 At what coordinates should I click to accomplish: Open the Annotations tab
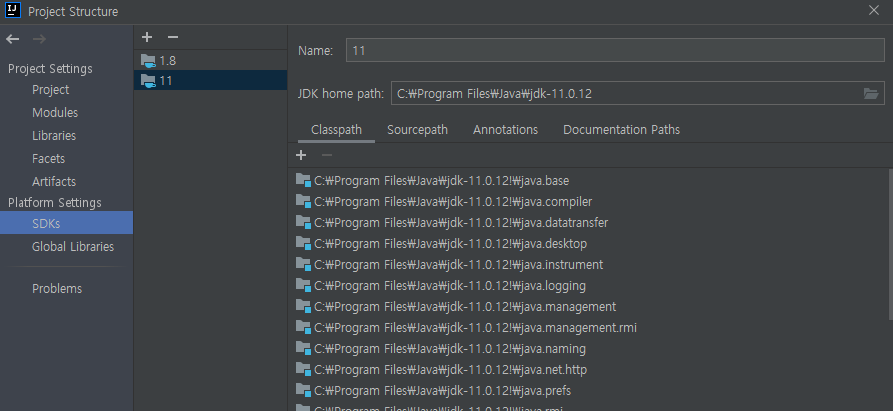(505, 130)
